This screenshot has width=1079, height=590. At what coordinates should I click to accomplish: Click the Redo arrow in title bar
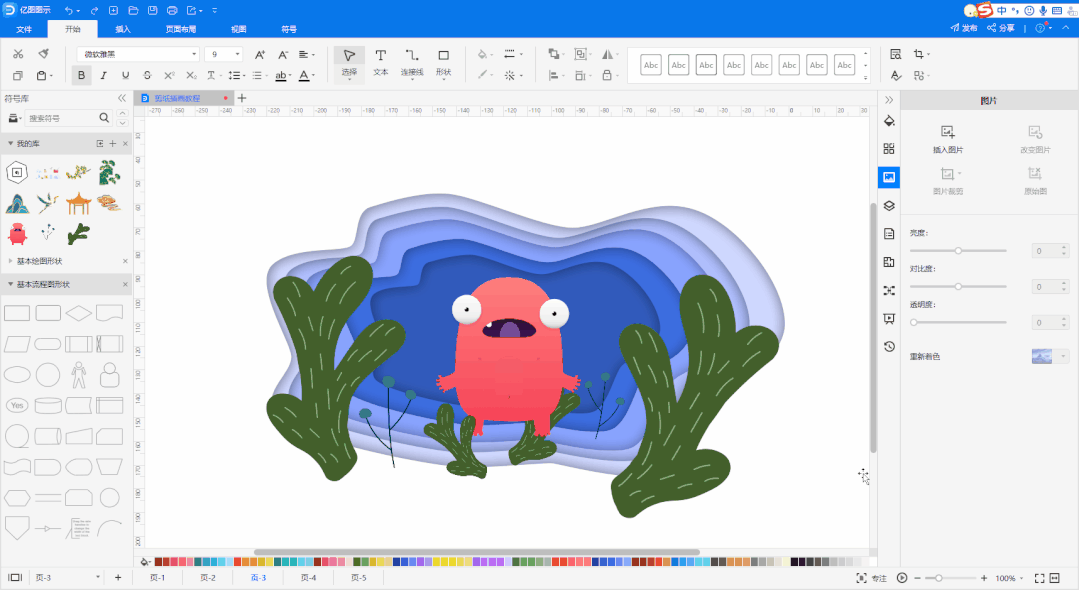[x=94, y=10]
